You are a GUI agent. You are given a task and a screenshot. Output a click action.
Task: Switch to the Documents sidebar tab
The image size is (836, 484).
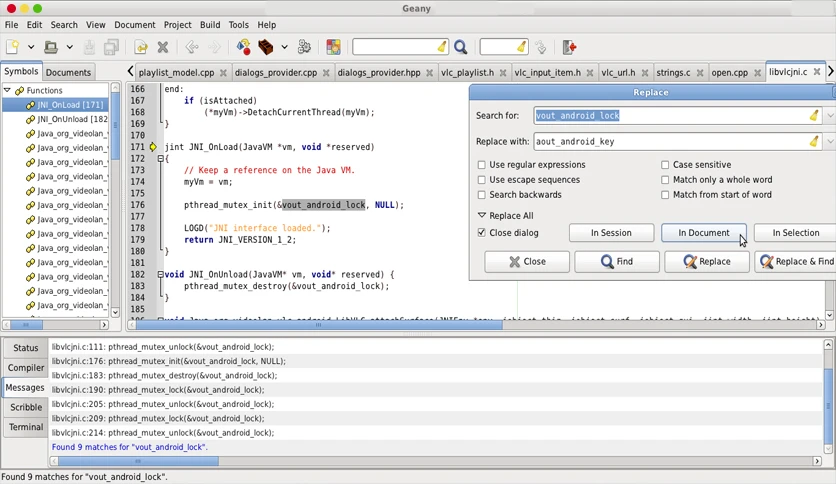(68, 72)
